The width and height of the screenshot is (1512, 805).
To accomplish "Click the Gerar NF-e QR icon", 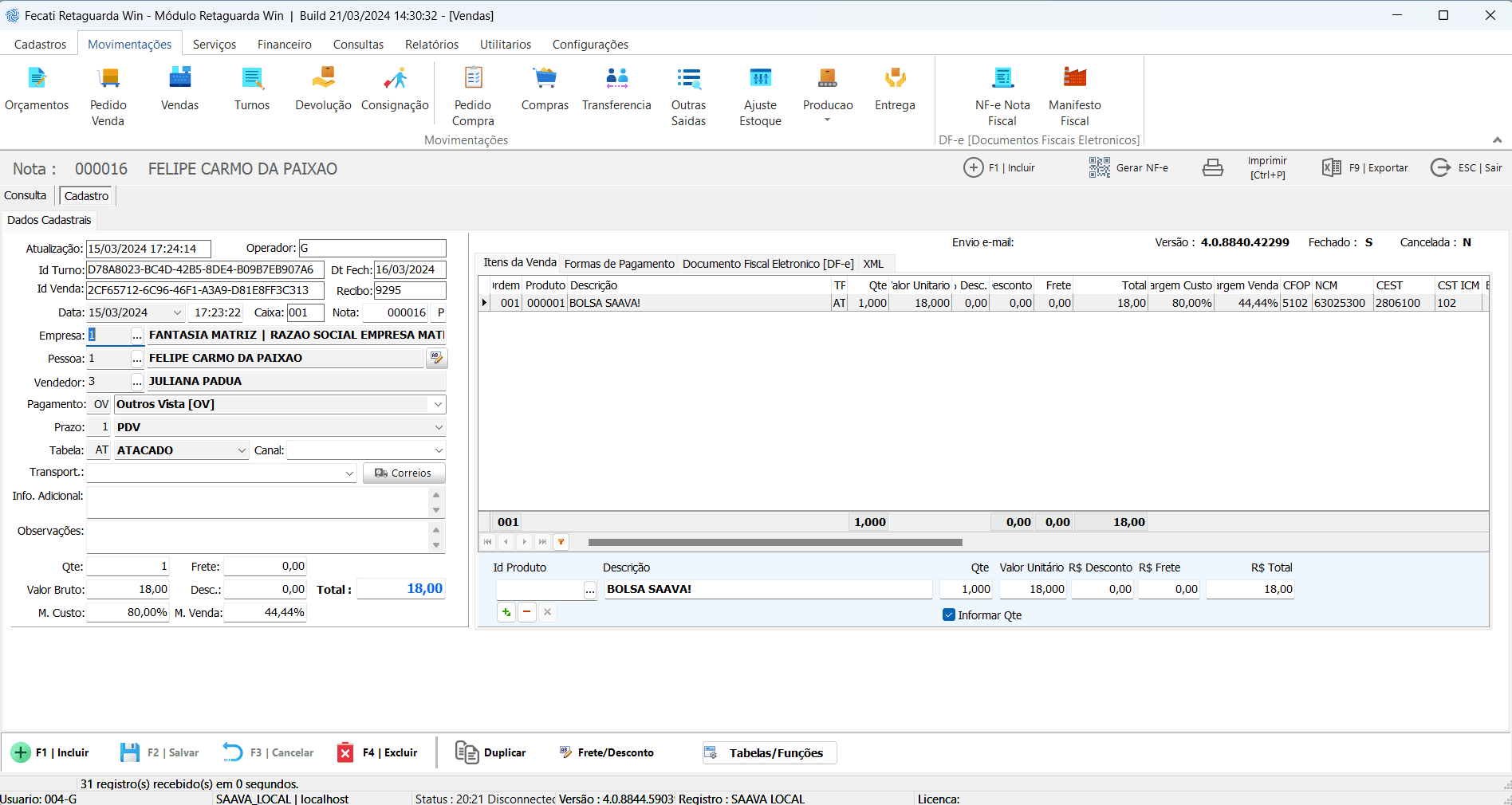I will point(1100,167).
